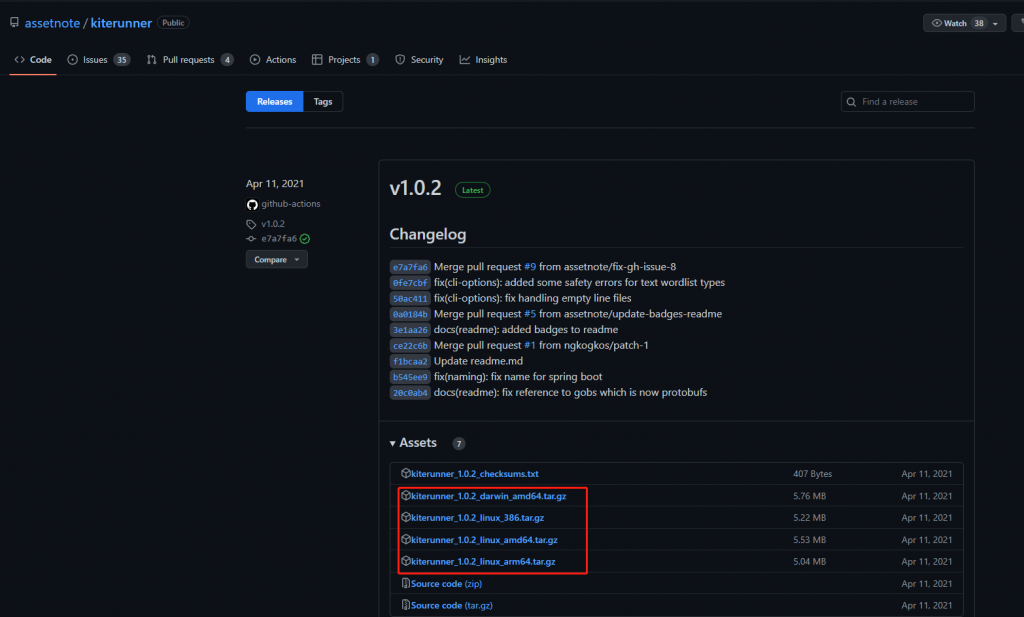Click the Pull requests count badge 4
This screenshot has width=1024, height=617.
(x=227, y=59)
